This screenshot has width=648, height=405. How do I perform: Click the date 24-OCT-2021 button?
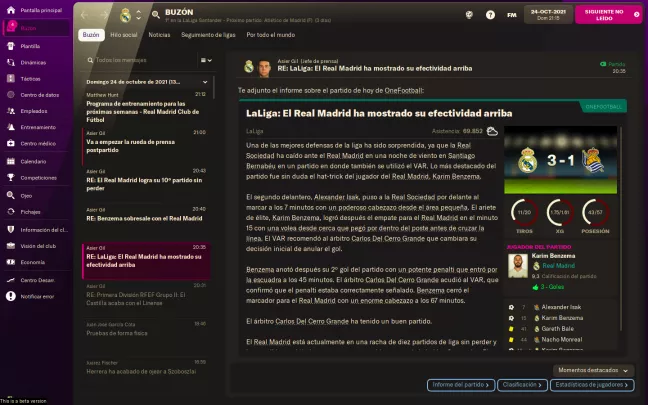[548, 15]
